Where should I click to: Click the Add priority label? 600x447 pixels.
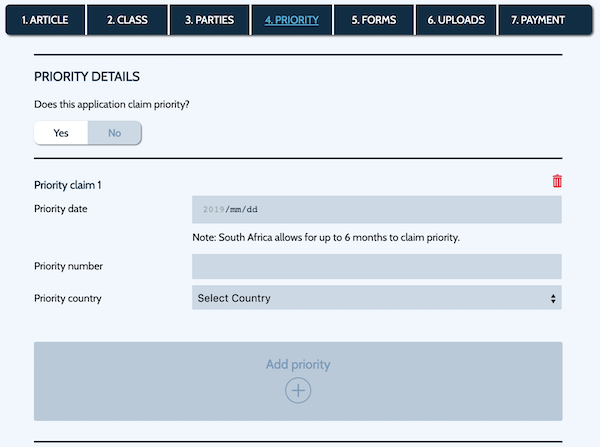298,364
